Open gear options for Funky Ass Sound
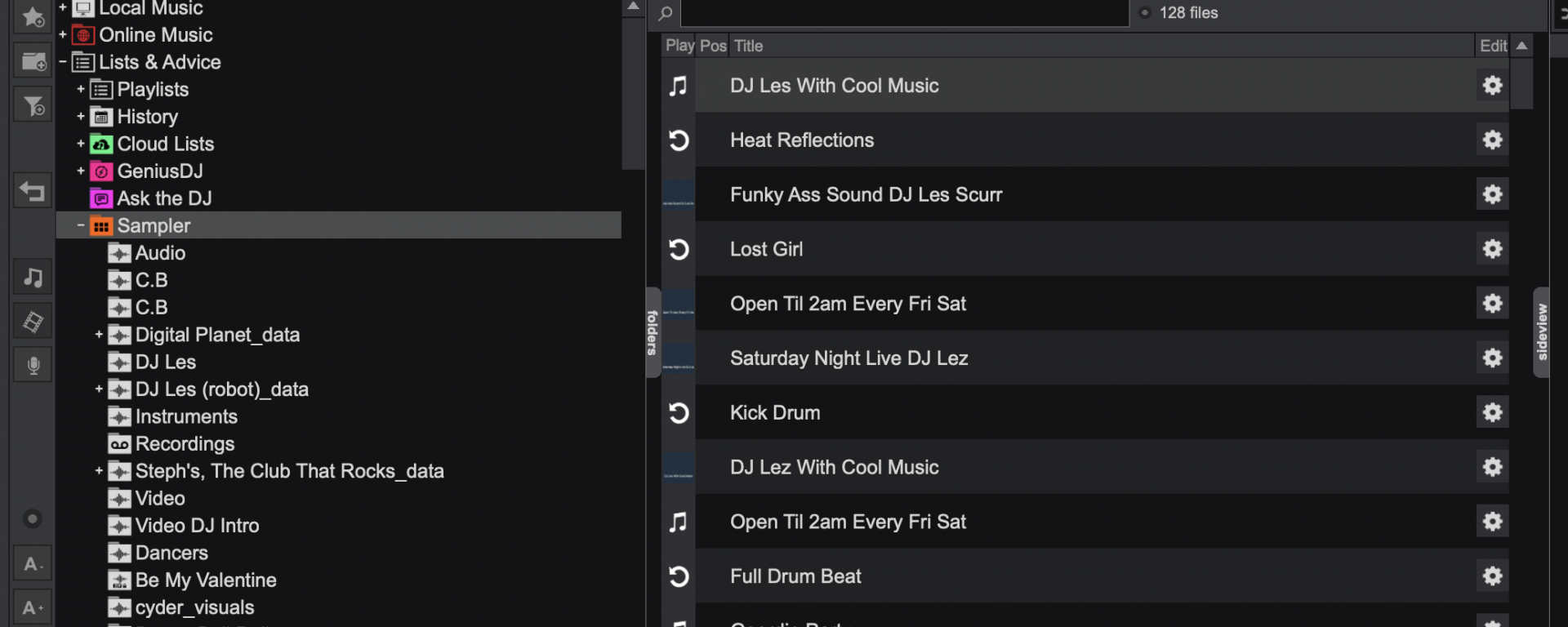 click(x=1492, y=194)
